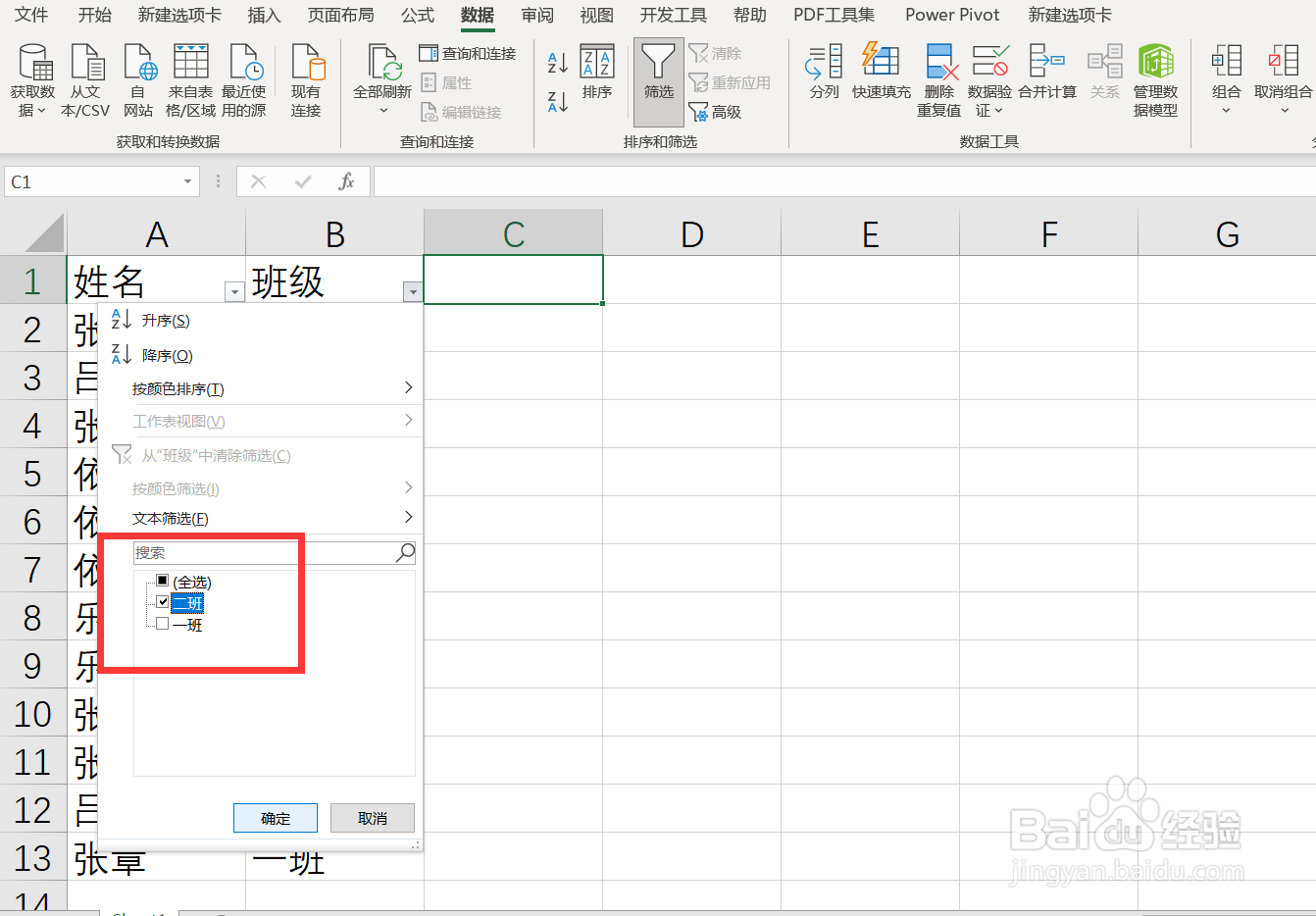
Task: Open the 获取数据 (Get Data) tool
Action: pos(32,80)
